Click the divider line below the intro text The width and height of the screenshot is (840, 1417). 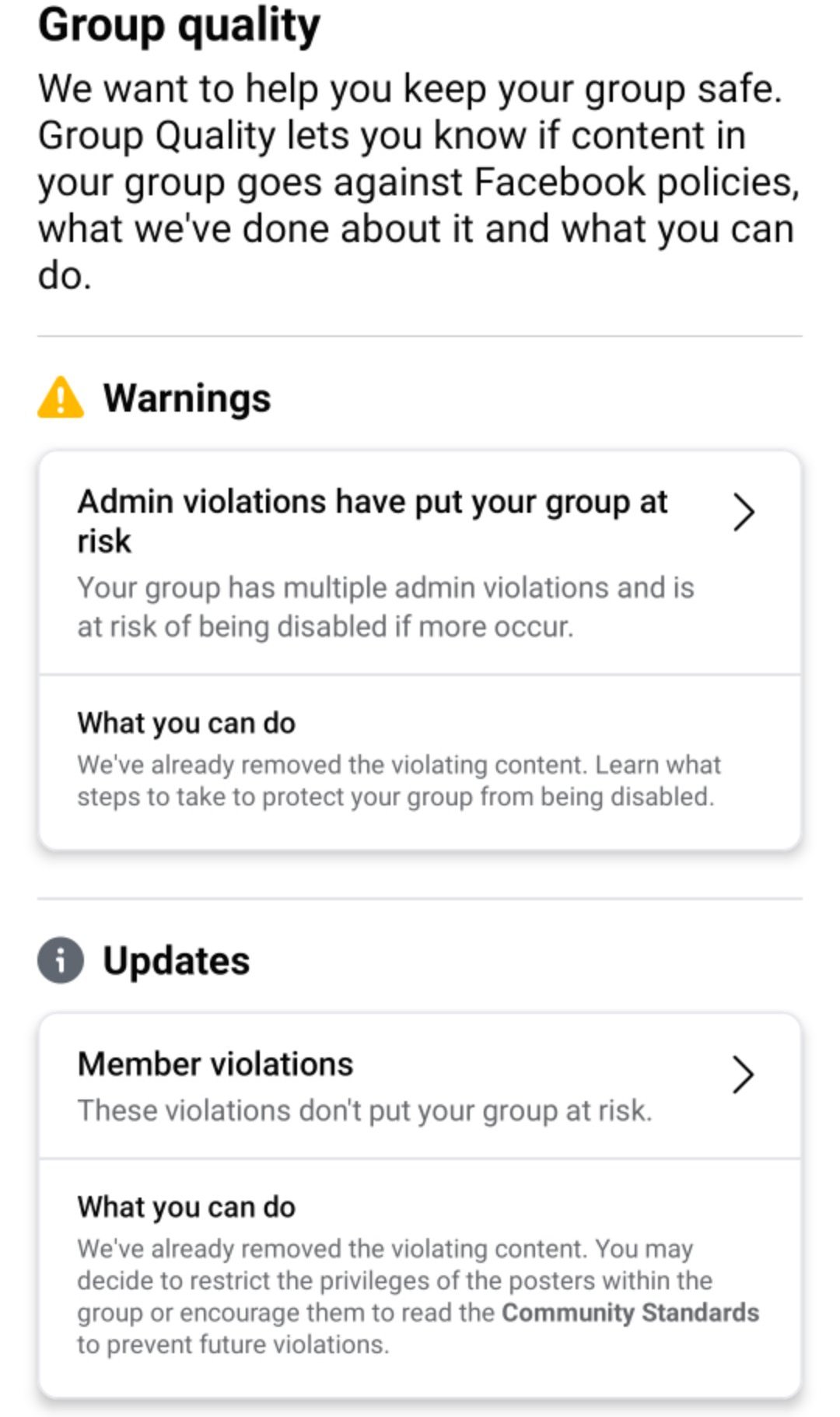coord(420,335)
